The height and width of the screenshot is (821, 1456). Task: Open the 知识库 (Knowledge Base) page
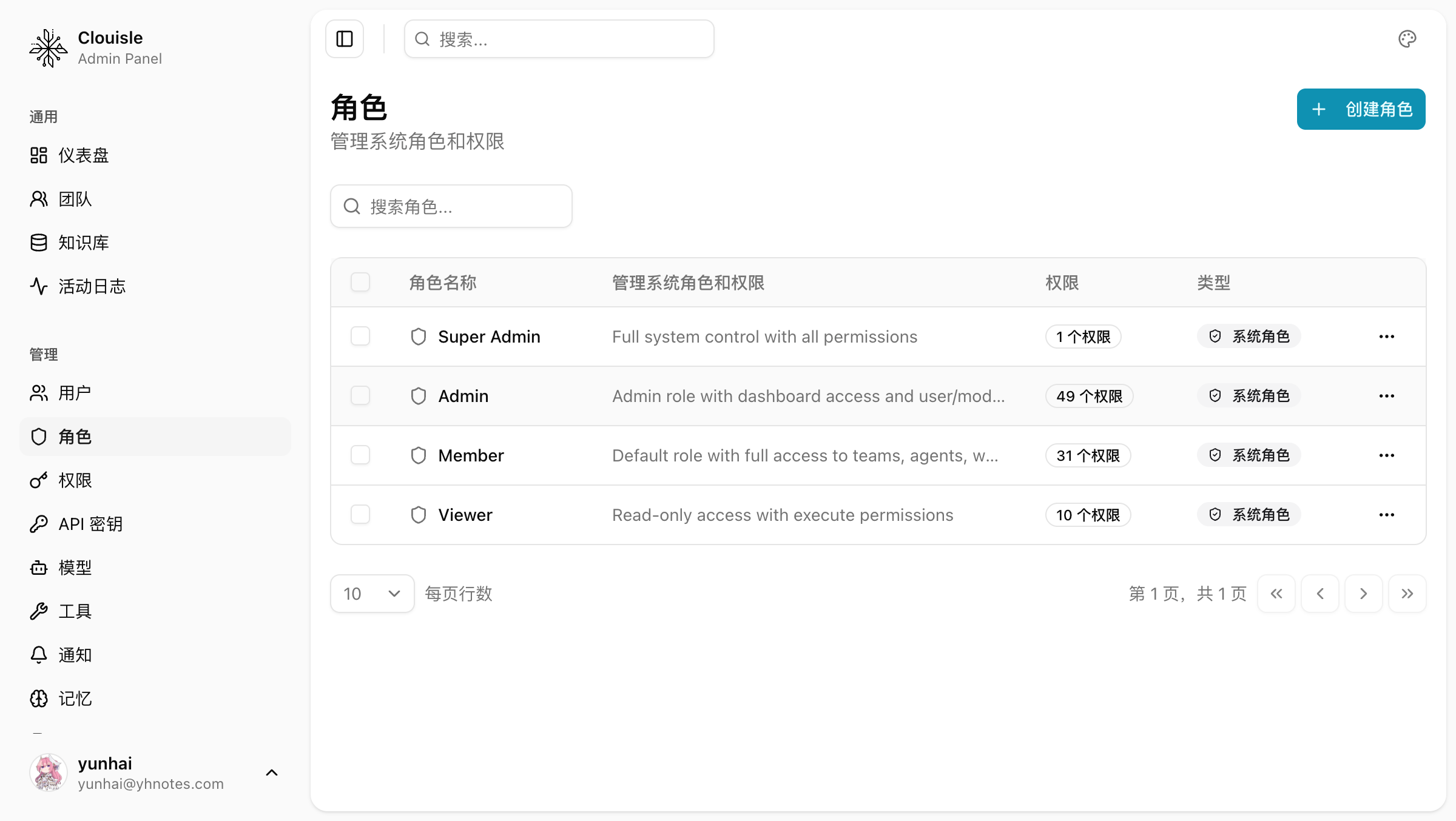(83, 243)
